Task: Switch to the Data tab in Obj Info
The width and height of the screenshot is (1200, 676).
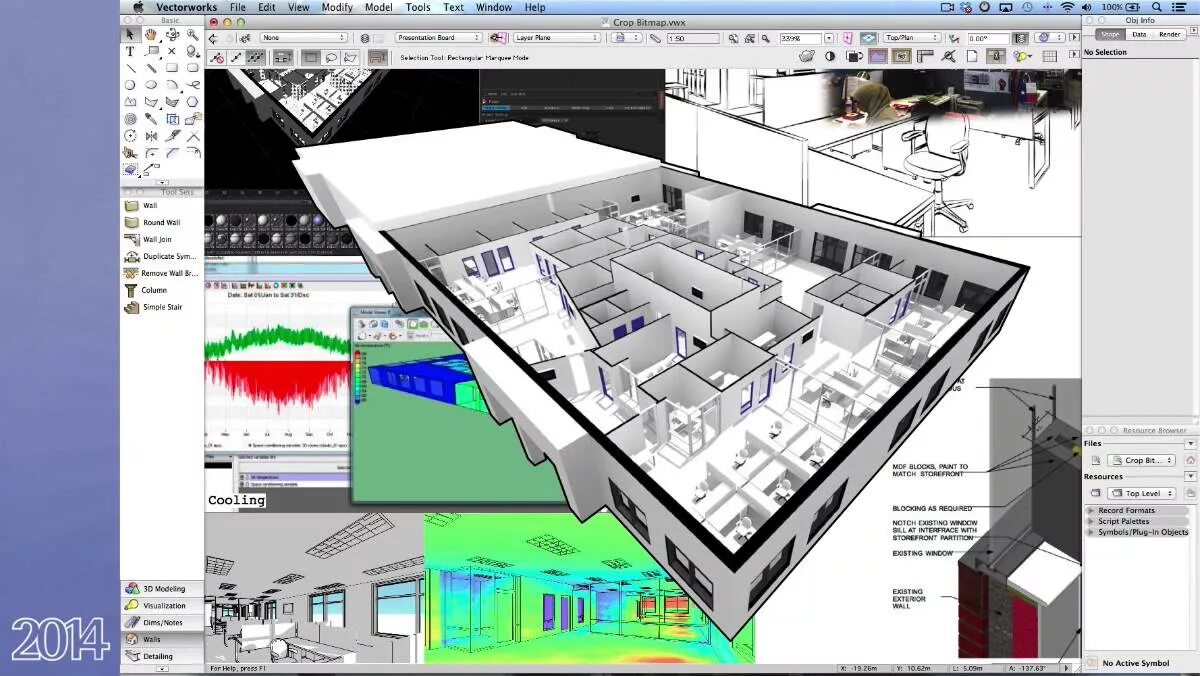Action: tap(1139, 34)
